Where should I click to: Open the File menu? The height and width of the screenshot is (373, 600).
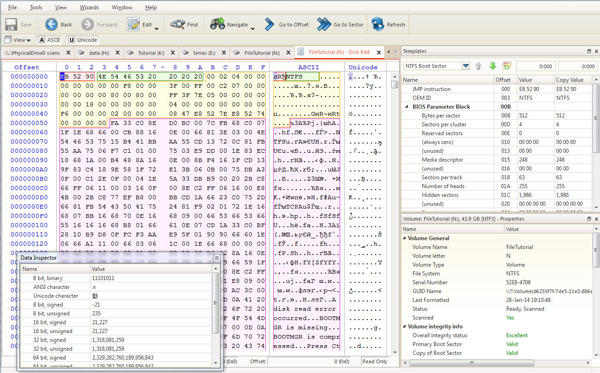(12, 7)
